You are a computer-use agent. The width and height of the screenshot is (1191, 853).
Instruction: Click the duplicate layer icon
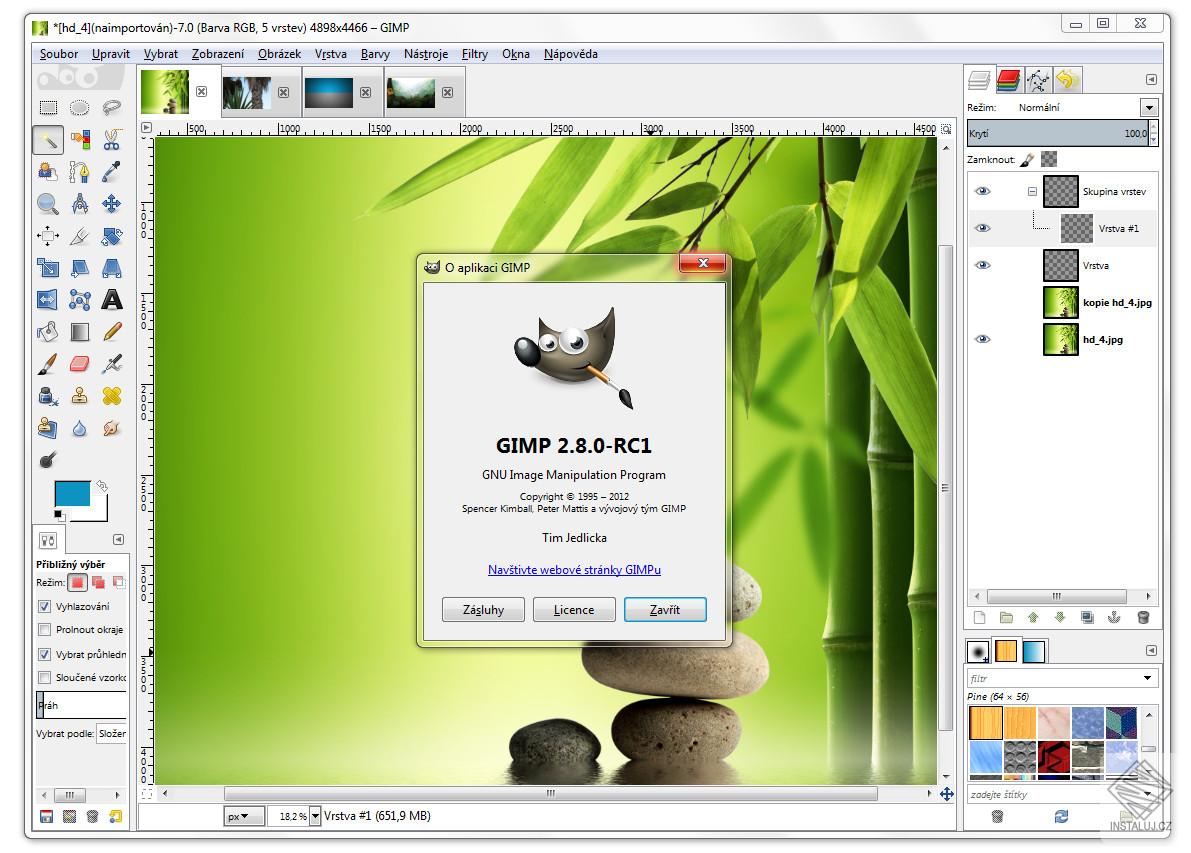[x=1088, y=618]
